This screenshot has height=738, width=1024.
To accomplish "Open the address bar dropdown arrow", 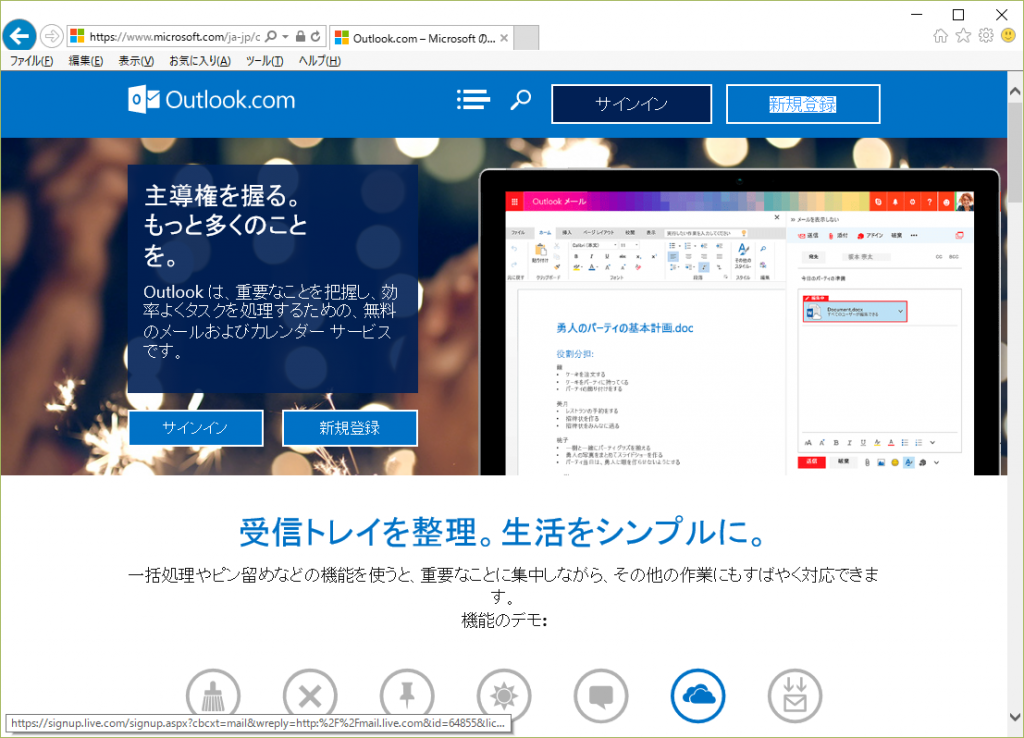I will pos(285,37).
